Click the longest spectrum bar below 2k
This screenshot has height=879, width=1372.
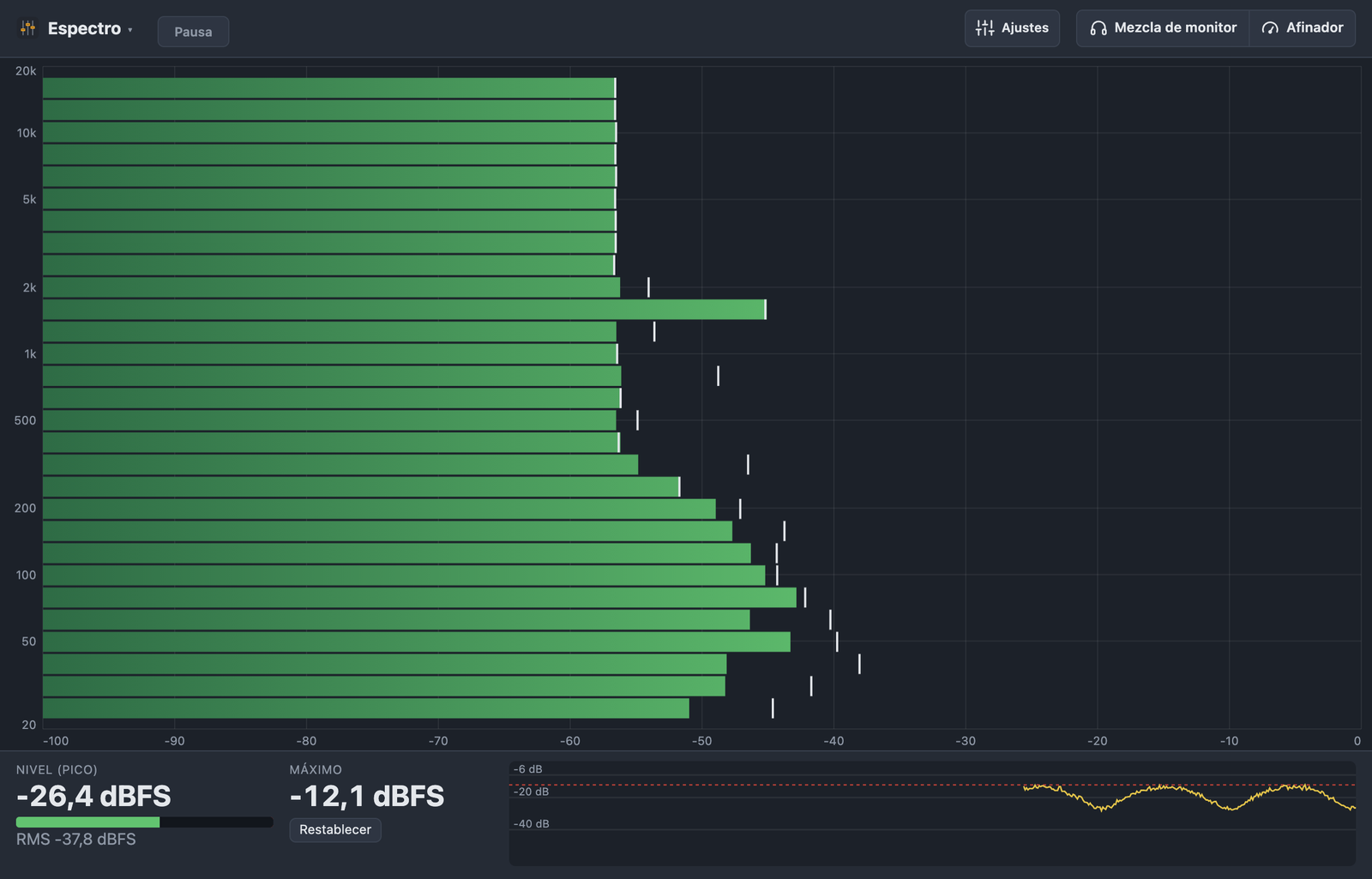404,310
